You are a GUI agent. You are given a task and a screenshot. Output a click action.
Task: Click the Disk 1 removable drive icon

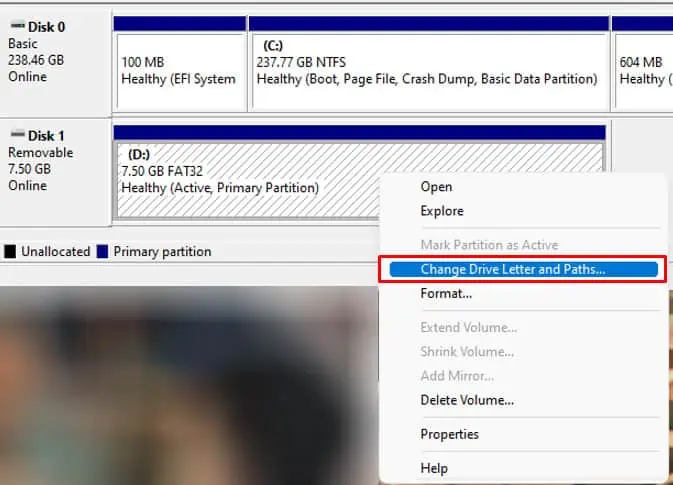tap(18, 134)
